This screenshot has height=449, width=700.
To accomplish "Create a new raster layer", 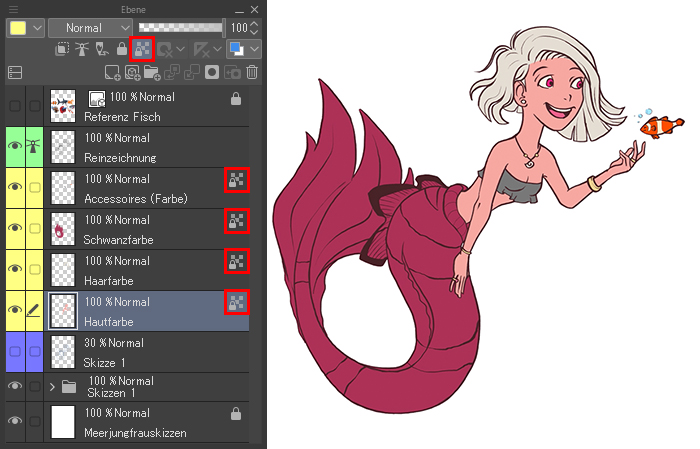I will [x=112, y=73].
